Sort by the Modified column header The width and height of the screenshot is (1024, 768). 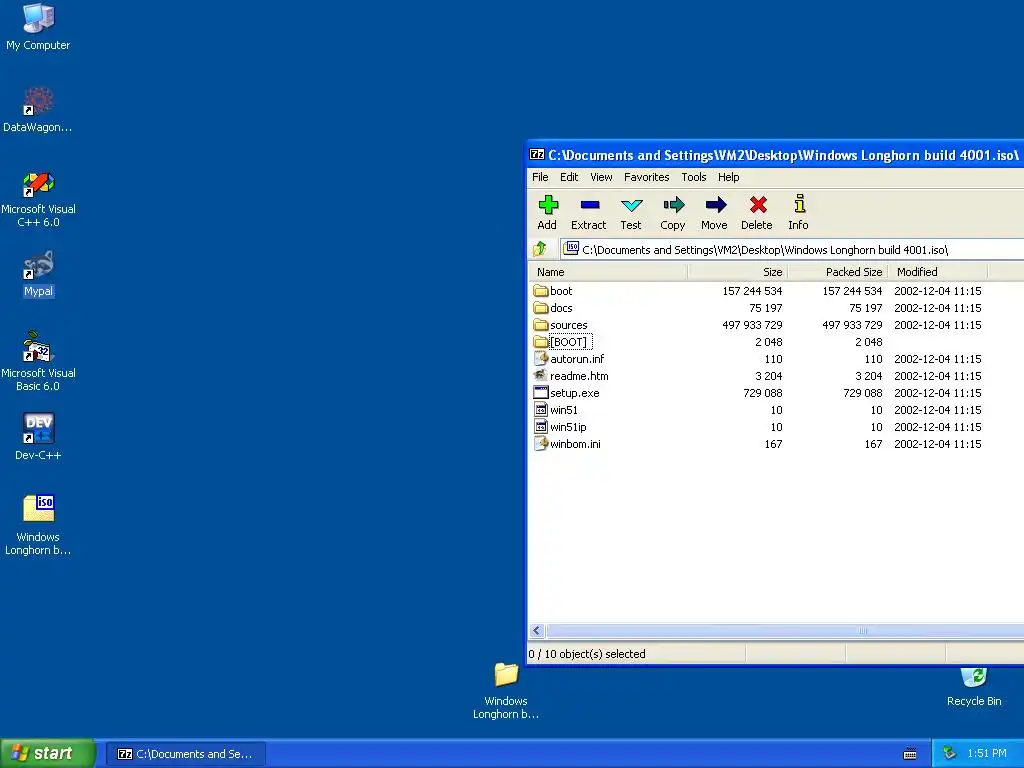coord(937,272)
